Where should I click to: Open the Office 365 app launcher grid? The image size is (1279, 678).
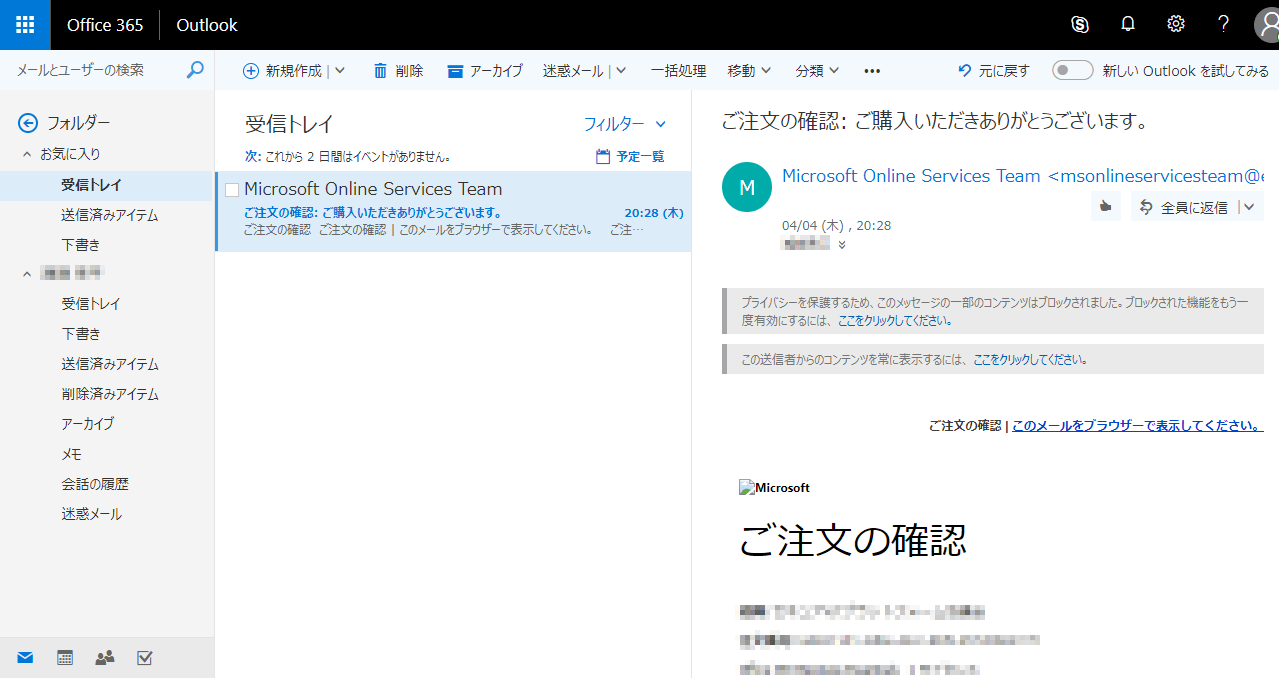[25, 25]
